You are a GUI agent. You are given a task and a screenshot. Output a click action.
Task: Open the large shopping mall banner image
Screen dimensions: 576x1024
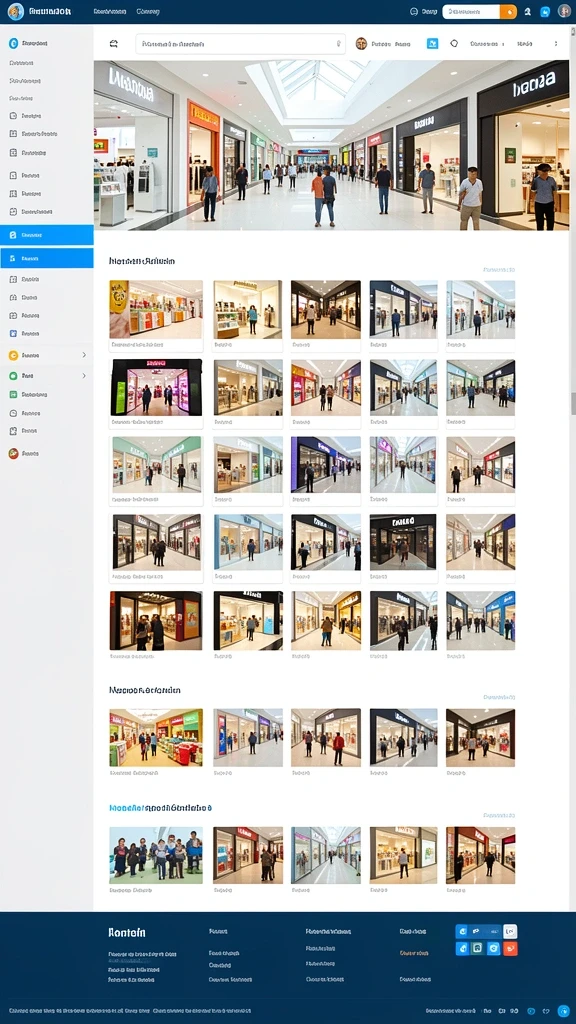[x=331, y=145]
